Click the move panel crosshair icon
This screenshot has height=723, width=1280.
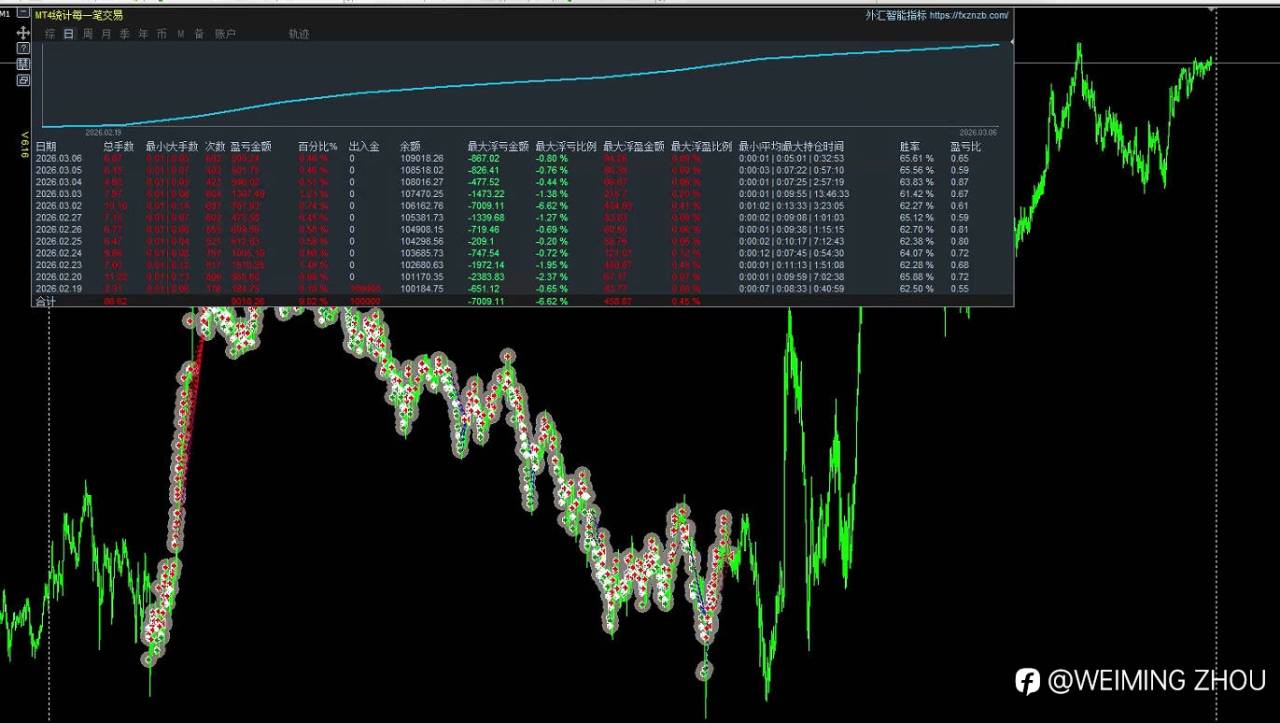click(23, 33)
